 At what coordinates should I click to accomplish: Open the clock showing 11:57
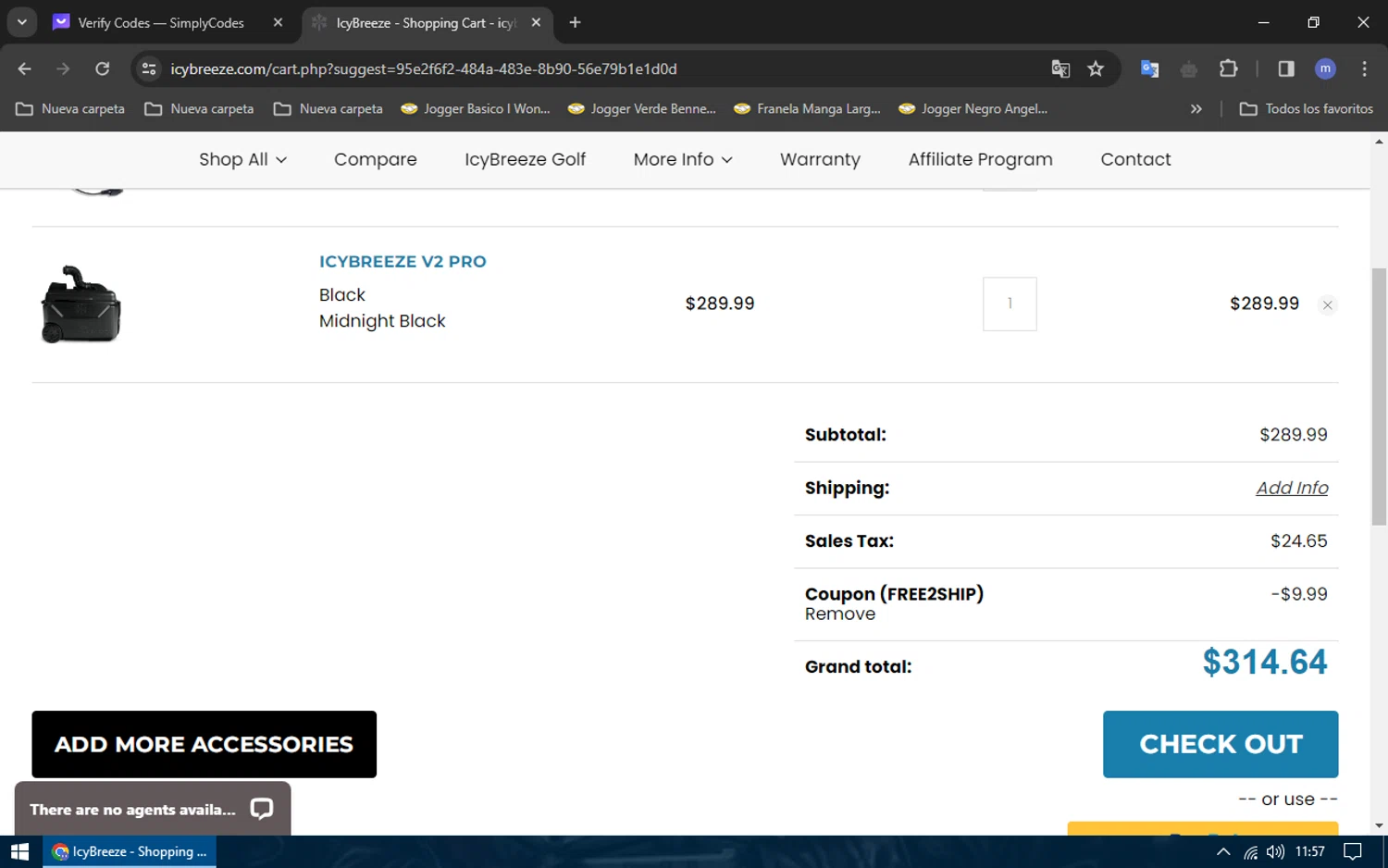1310,851
